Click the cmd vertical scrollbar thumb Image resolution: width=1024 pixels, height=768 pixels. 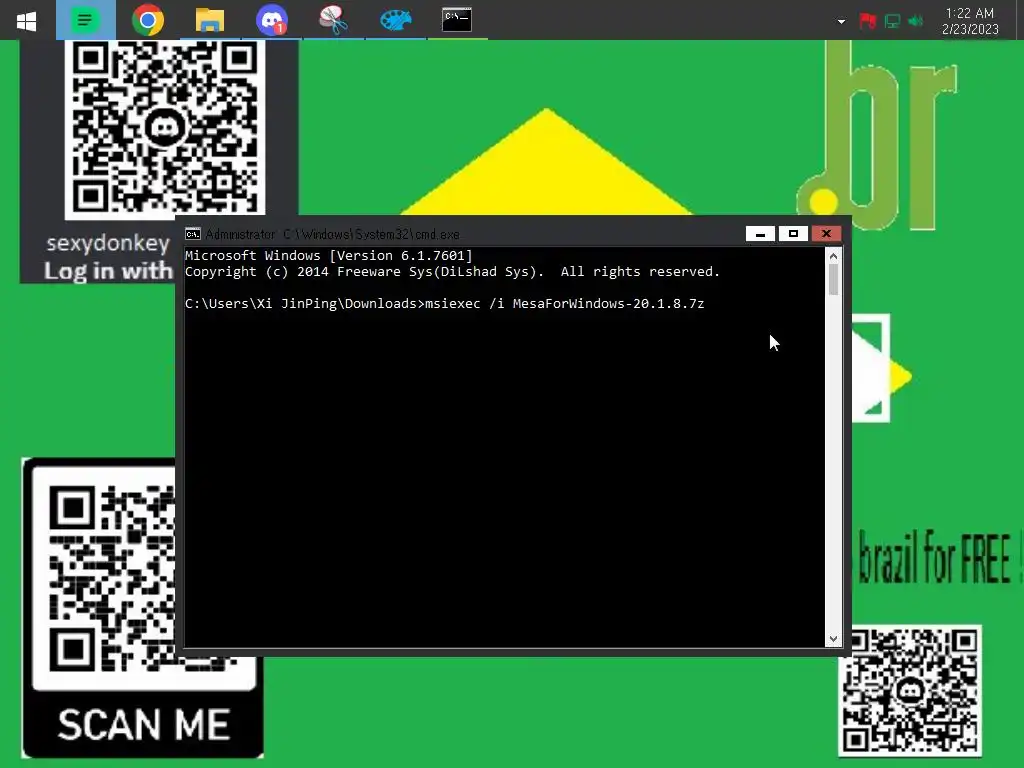pos(833,280)
